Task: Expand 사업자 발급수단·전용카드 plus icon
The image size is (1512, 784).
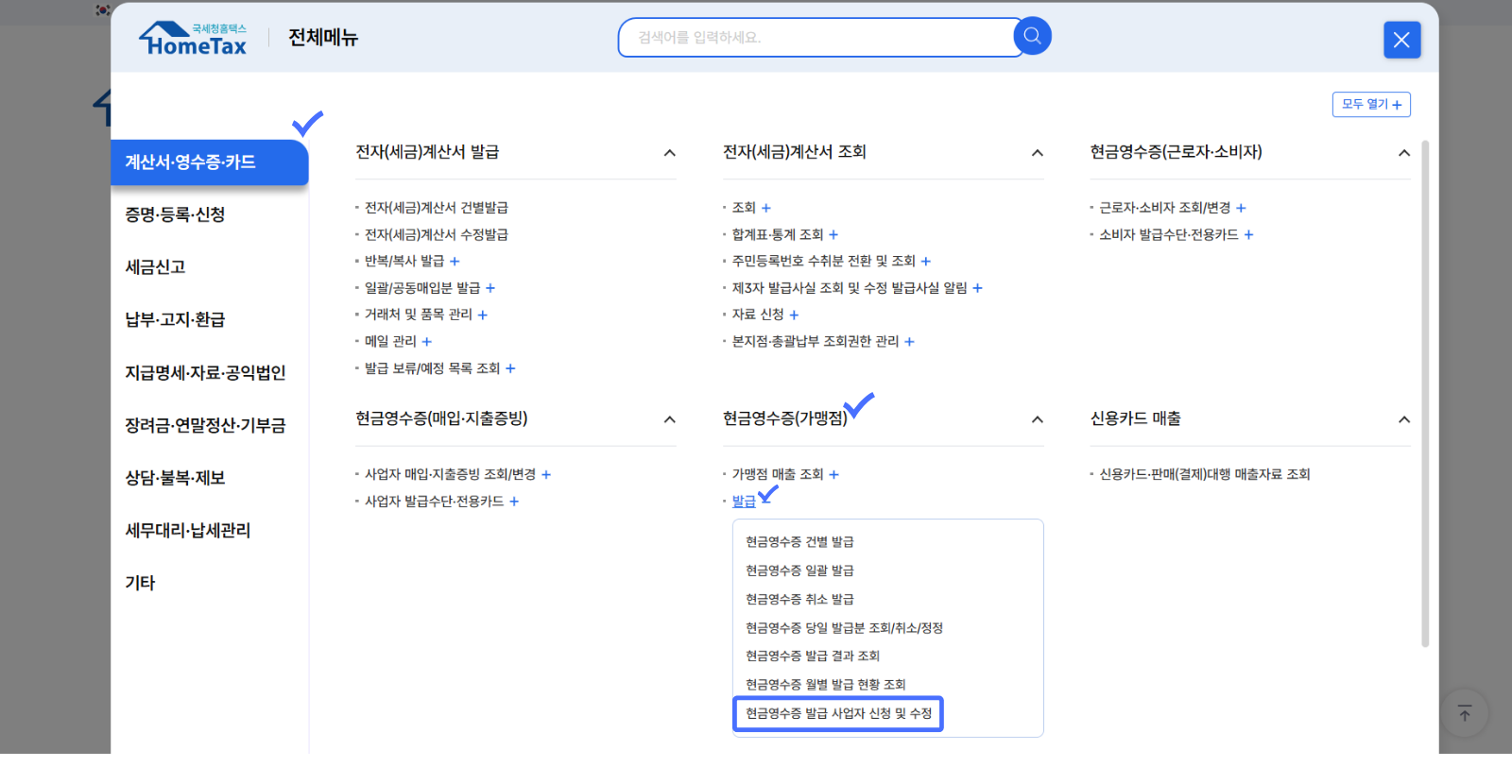Action: pyautogui.click(x=514, y=502)
